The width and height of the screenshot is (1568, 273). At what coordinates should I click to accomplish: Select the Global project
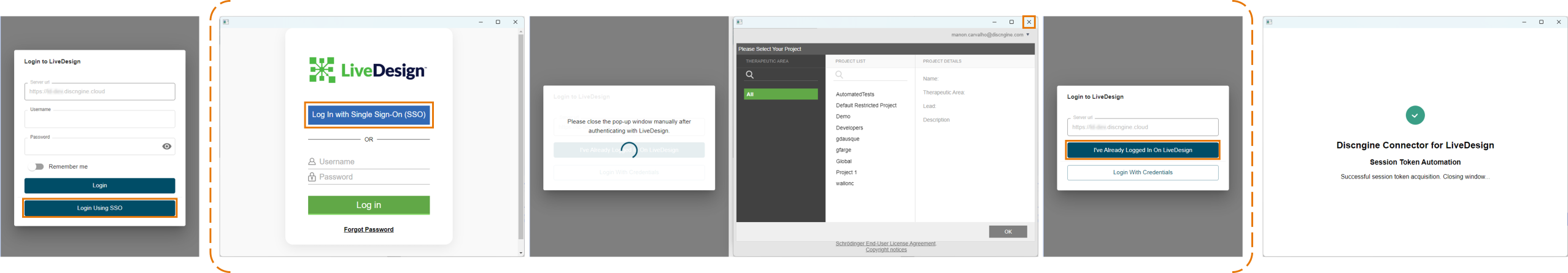point(844,161)
